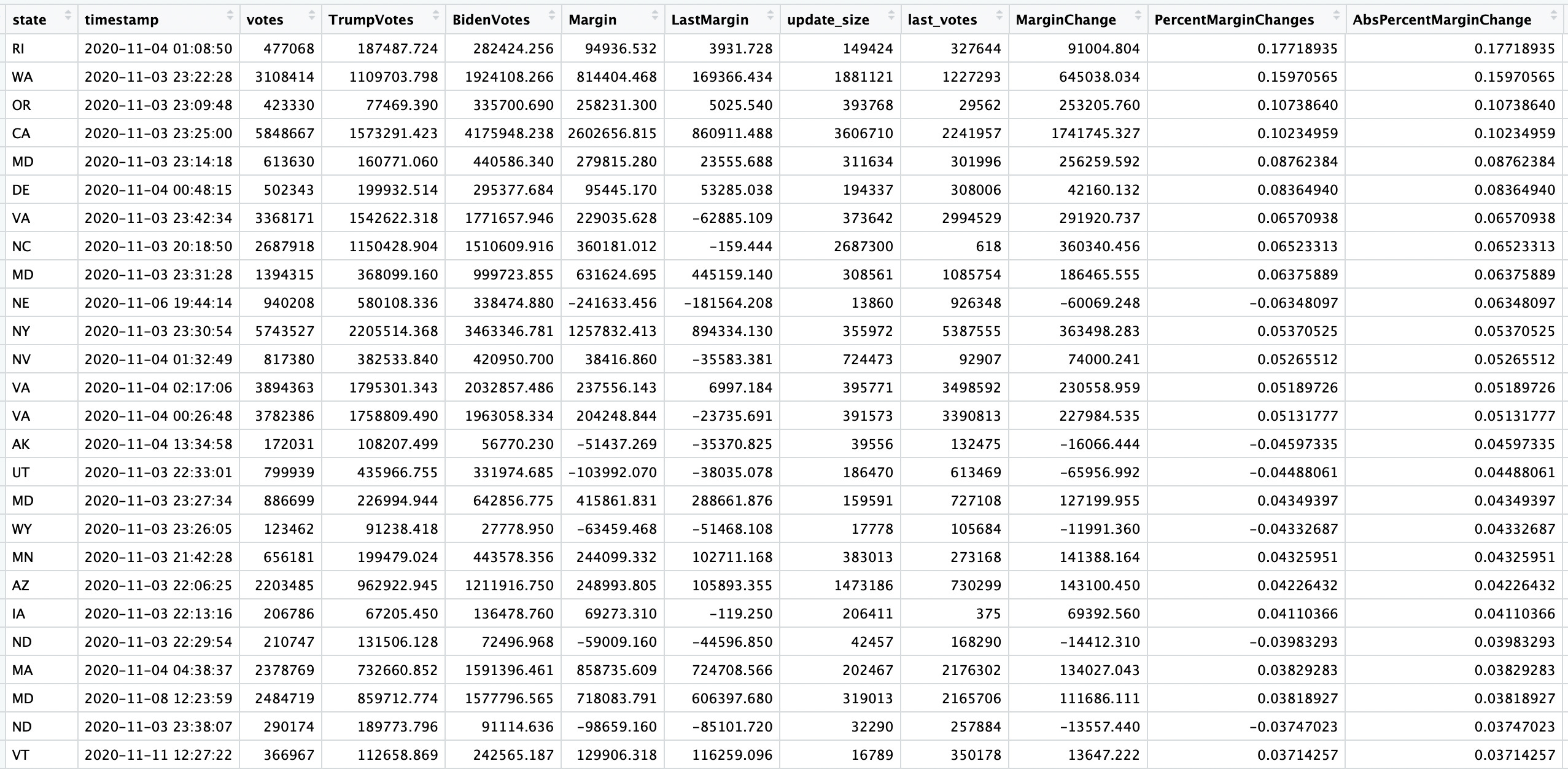
Task: Click sort arrows icon for votes column
Action: point(312,15)
